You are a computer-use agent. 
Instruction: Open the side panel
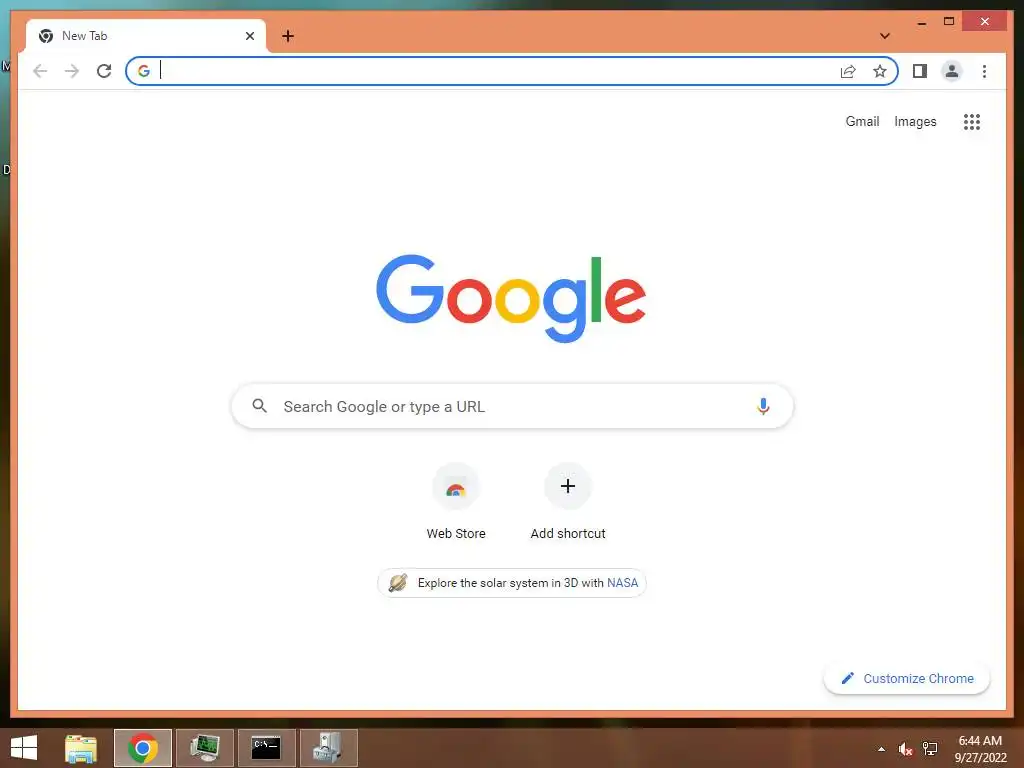coord(920,71)
